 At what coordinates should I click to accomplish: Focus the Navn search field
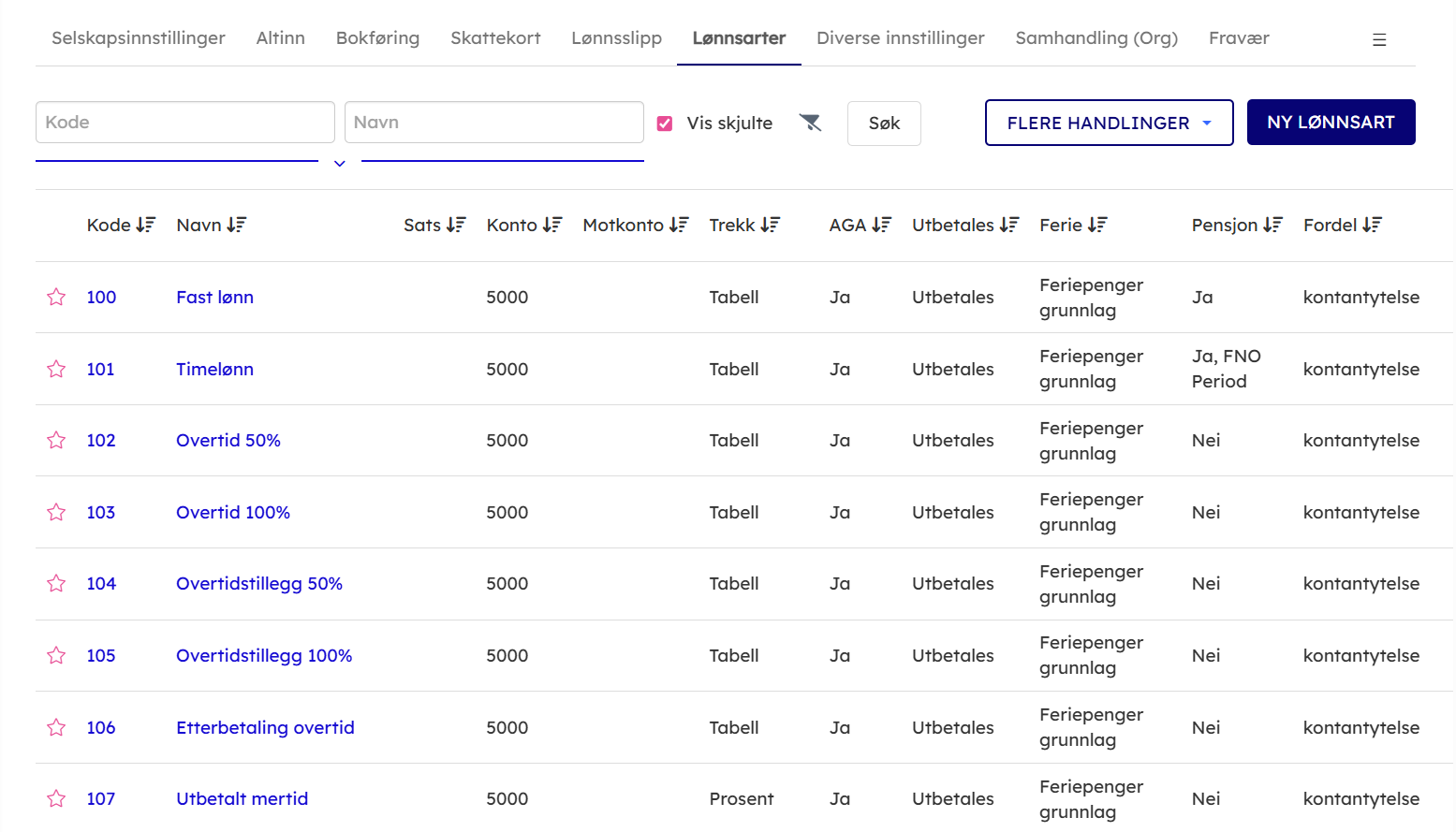493,123
